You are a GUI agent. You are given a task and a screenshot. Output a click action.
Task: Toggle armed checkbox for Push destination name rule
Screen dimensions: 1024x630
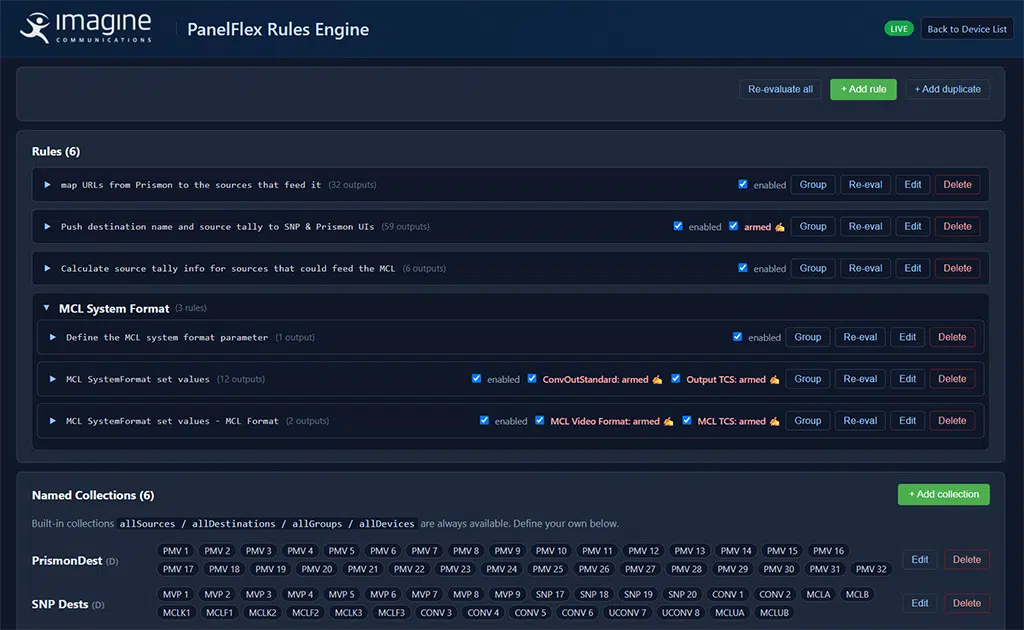(x=733, y=226)
